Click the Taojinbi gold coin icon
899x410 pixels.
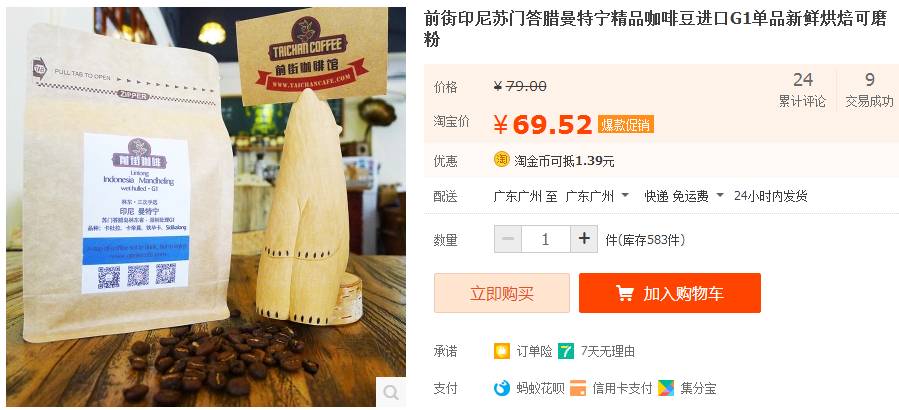(x=502, y=160)
